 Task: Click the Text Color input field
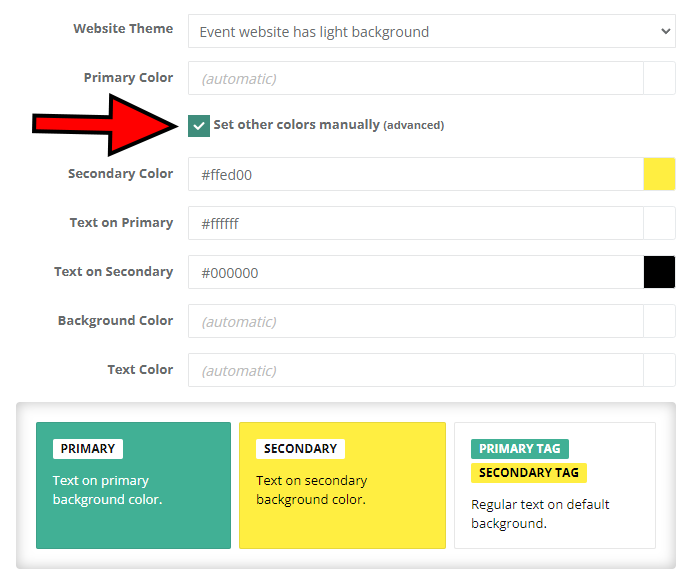coord(415,370)
